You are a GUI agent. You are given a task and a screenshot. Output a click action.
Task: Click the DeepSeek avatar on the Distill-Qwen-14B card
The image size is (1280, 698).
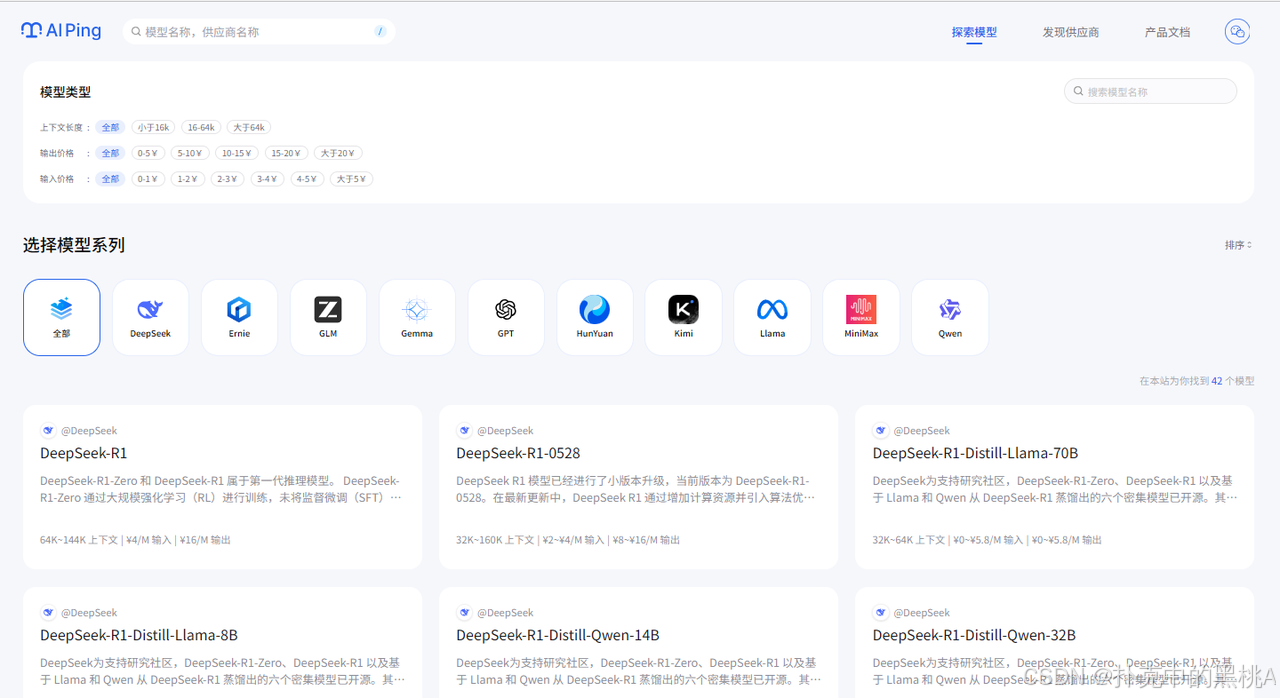coord(464,613)
